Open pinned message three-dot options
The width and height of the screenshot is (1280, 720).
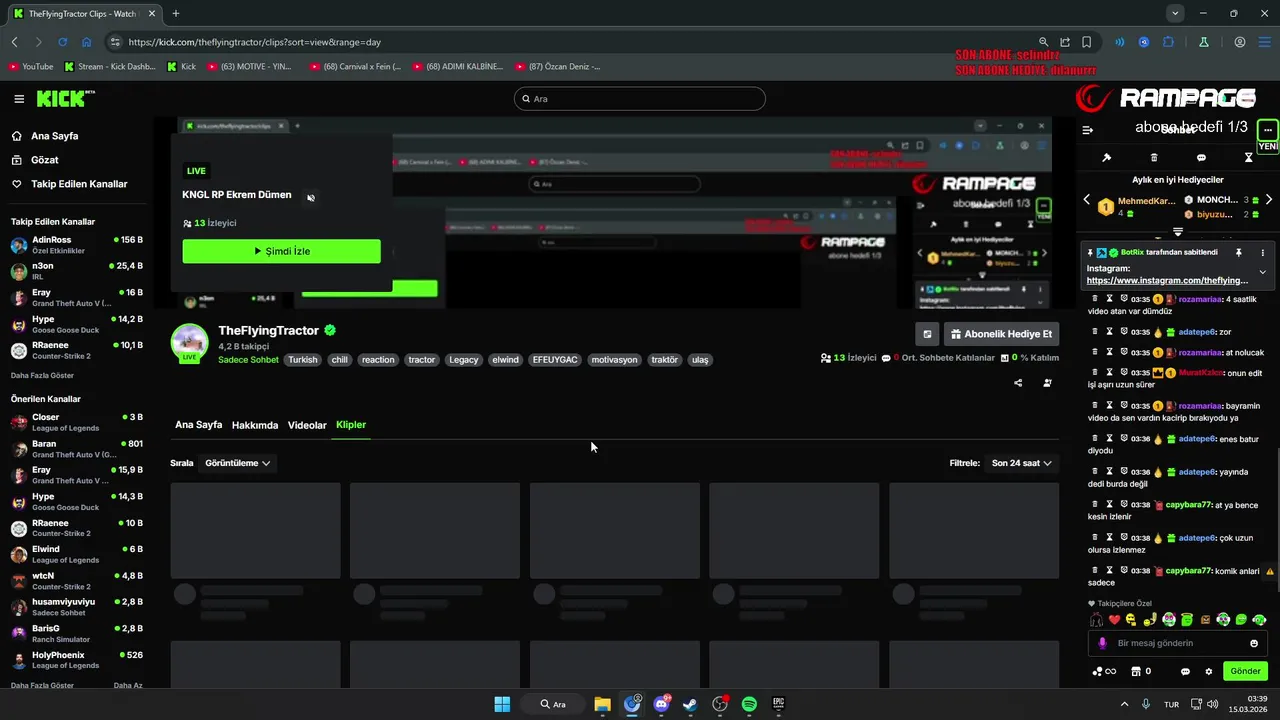[1262, 253]
